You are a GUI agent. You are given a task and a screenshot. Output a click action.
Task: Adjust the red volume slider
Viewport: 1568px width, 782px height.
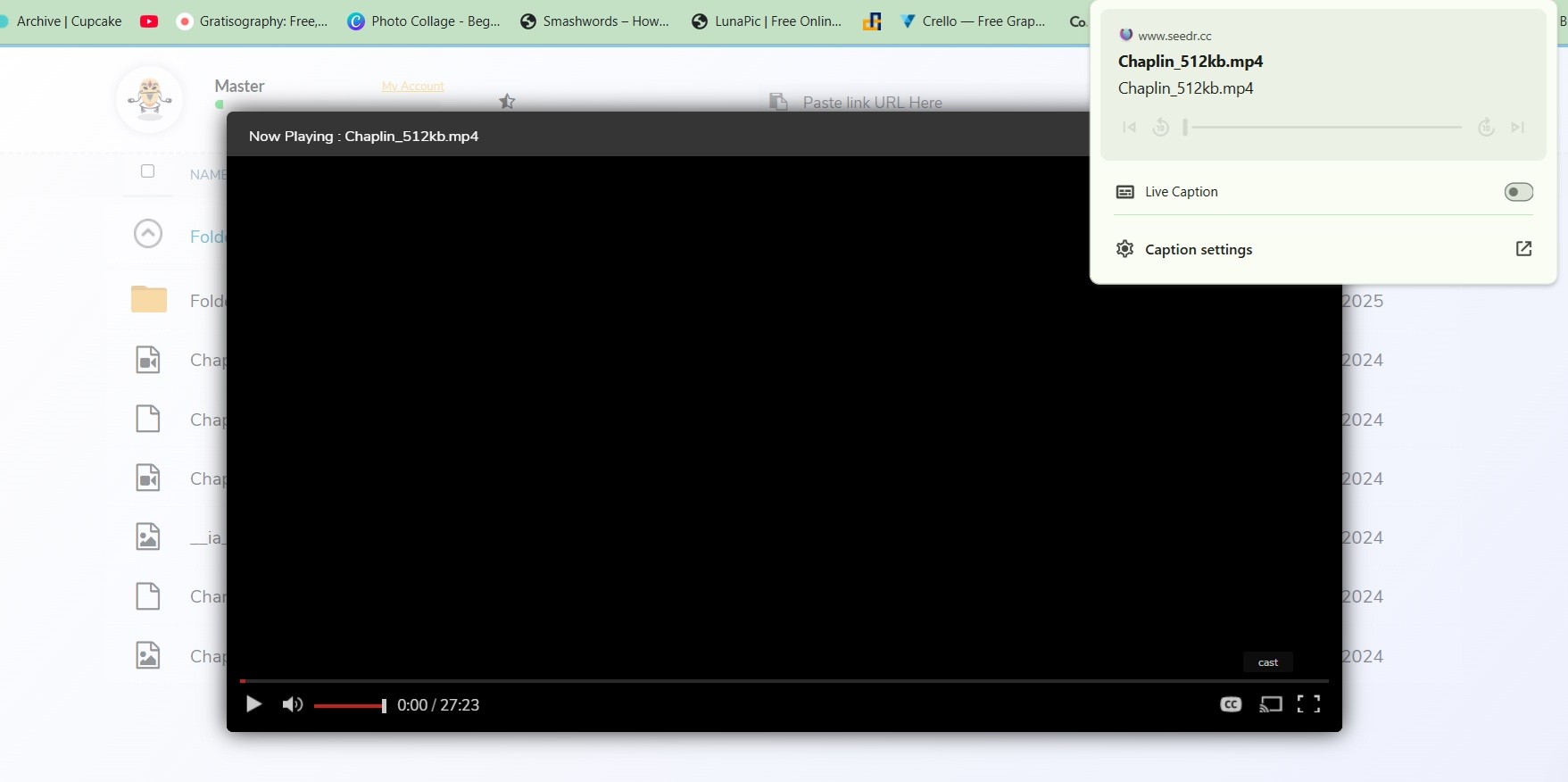pos(350,705)
